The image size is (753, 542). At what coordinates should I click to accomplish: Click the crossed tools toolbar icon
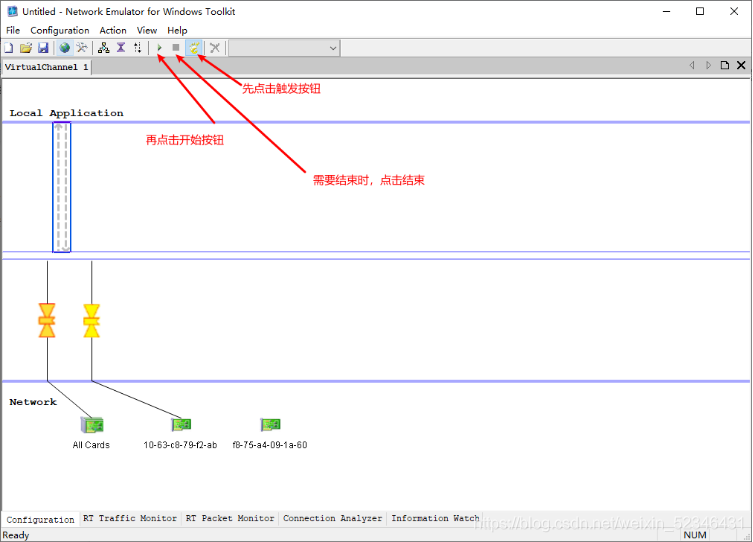pyautogui.click(x=82, y=48)
